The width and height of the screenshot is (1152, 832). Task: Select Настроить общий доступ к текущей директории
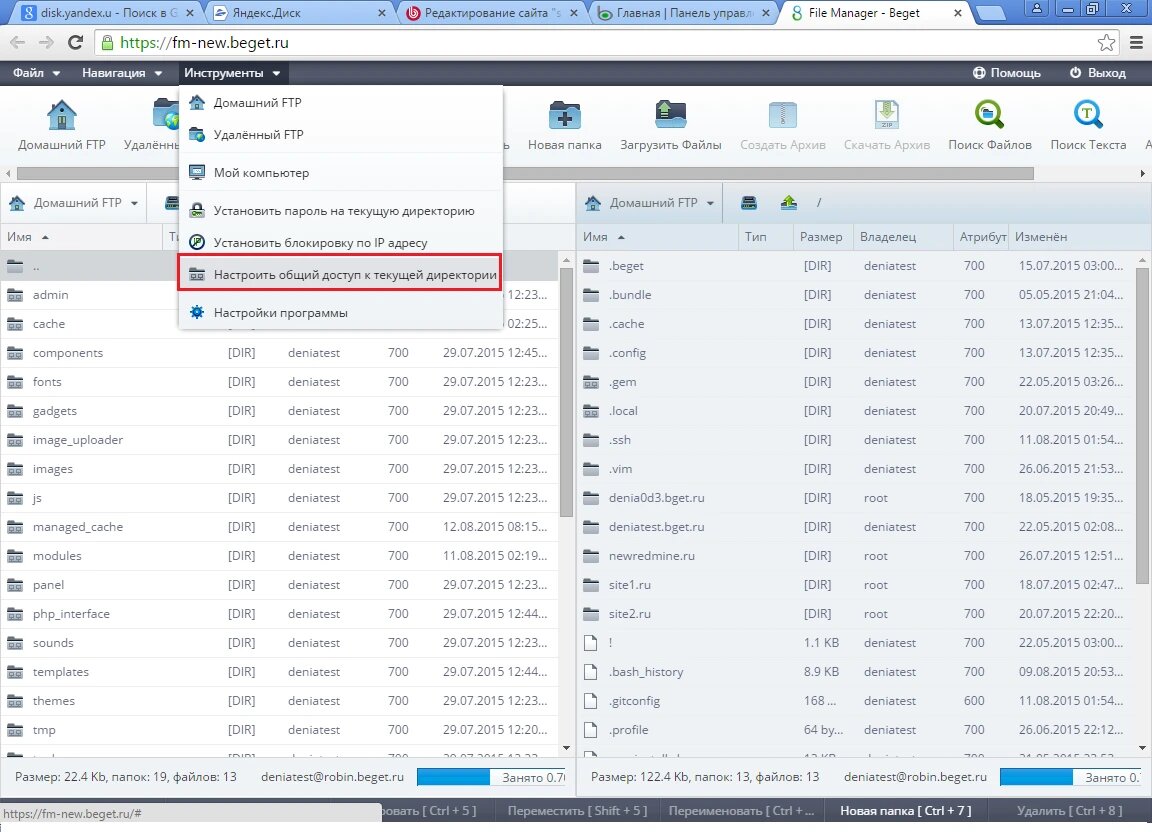point(340,275)
